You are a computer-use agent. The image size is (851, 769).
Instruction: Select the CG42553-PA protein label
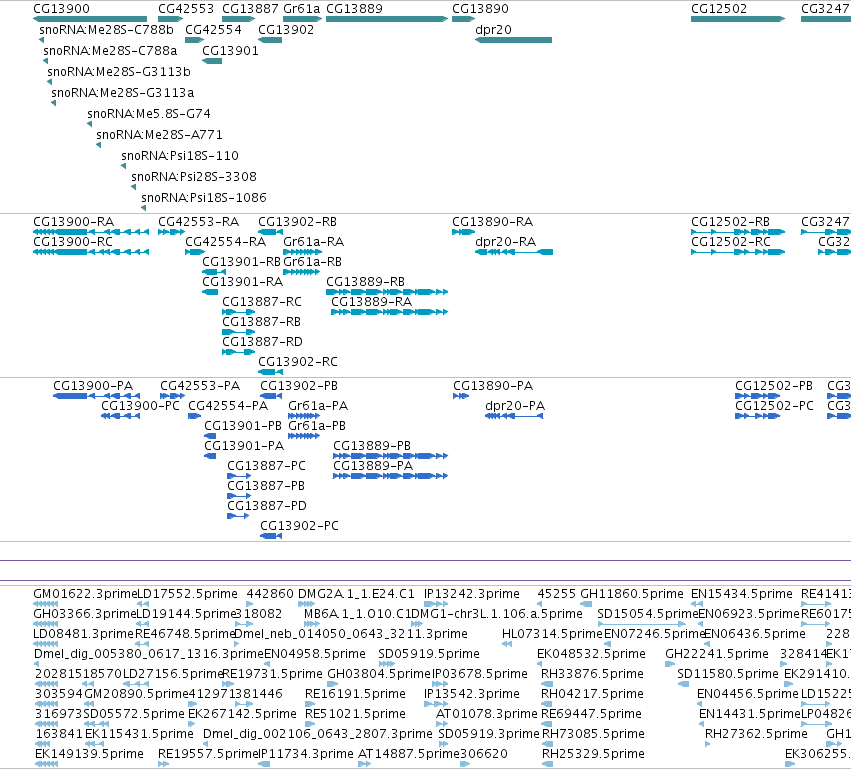pyautogui.click(x=200, y=386)
